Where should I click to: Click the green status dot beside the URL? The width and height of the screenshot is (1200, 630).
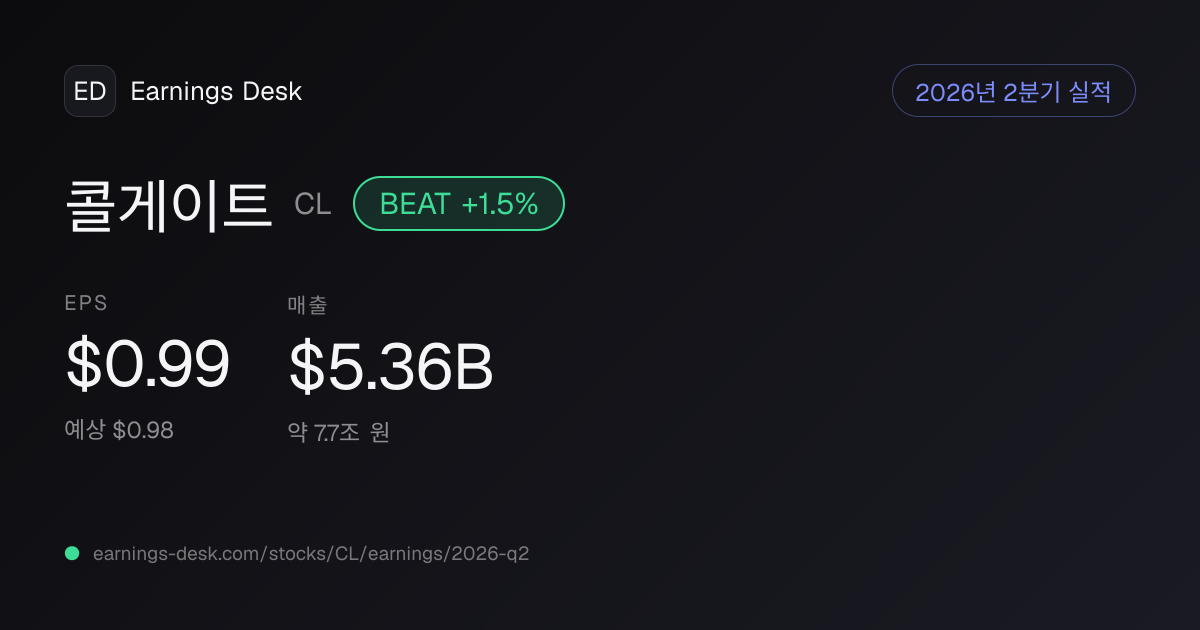click(x=72, y=553)
